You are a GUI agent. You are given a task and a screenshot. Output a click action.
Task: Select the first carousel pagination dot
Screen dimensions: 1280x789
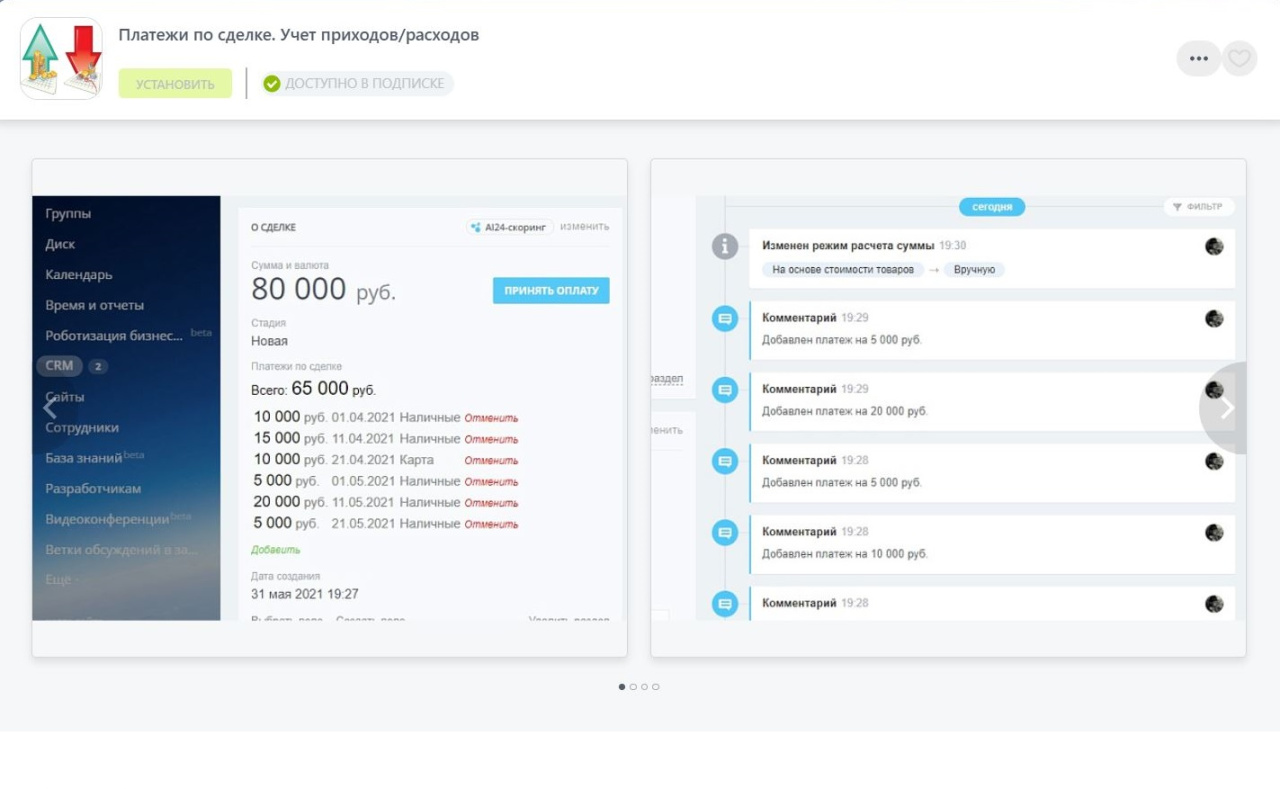point(622,687)
